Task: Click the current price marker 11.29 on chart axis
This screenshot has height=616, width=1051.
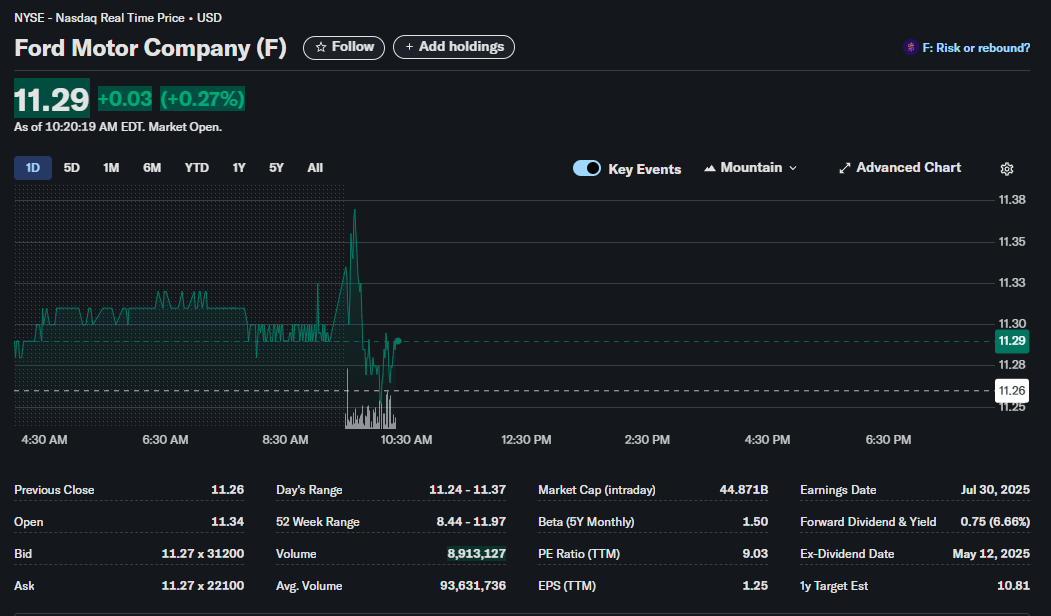Action: point(1011,341)
